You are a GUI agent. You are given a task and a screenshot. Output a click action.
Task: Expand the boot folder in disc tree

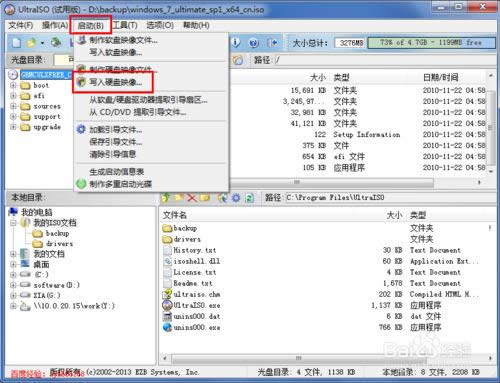point(13,85)
